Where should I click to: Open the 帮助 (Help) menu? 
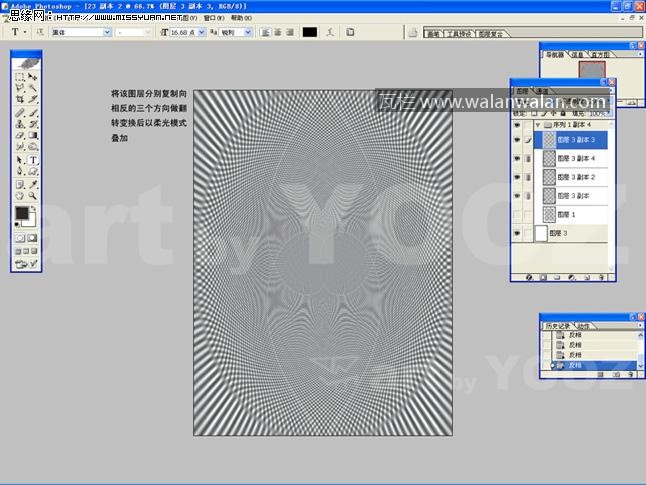[241, 17]
